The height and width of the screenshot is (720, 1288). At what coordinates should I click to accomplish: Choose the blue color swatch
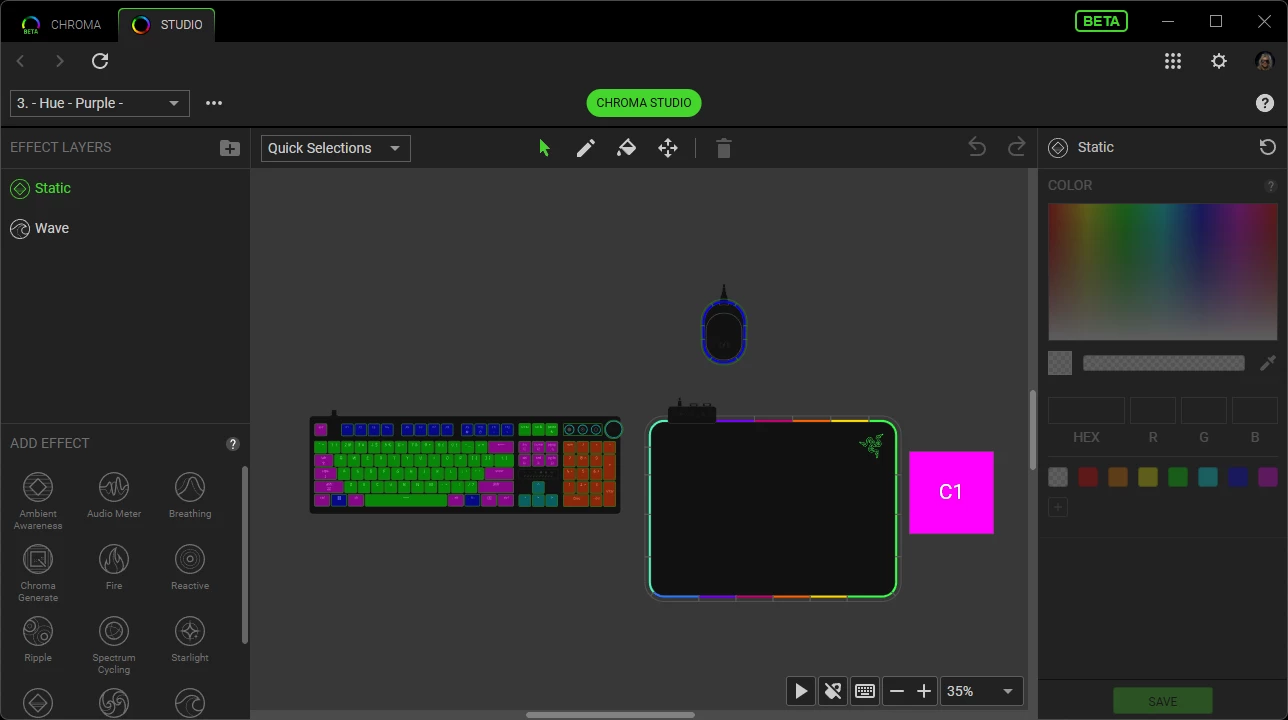pos(1238,477)
